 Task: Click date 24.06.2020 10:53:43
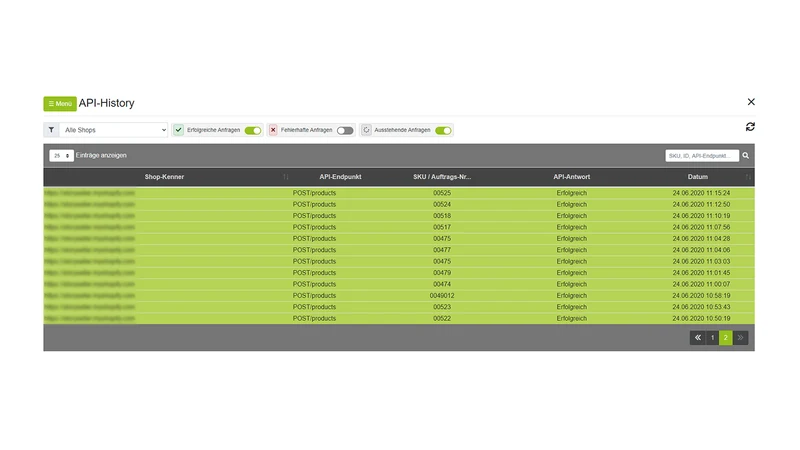pyautogui.click(x=701, y=307)
